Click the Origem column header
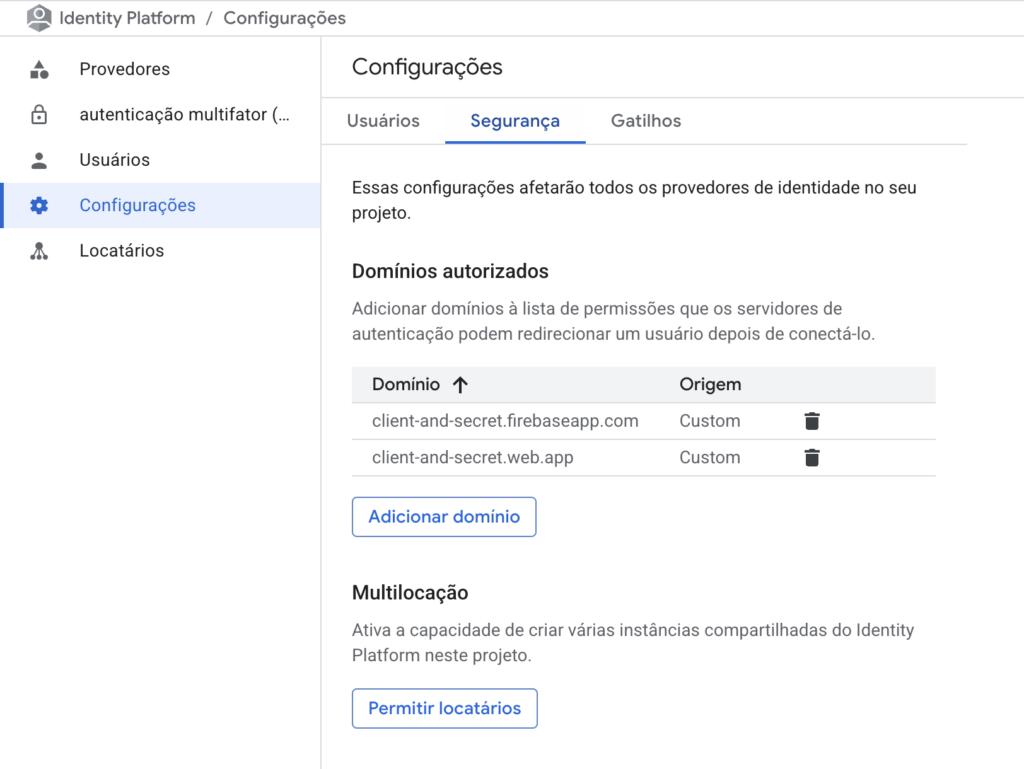 (x=710, y=385)
